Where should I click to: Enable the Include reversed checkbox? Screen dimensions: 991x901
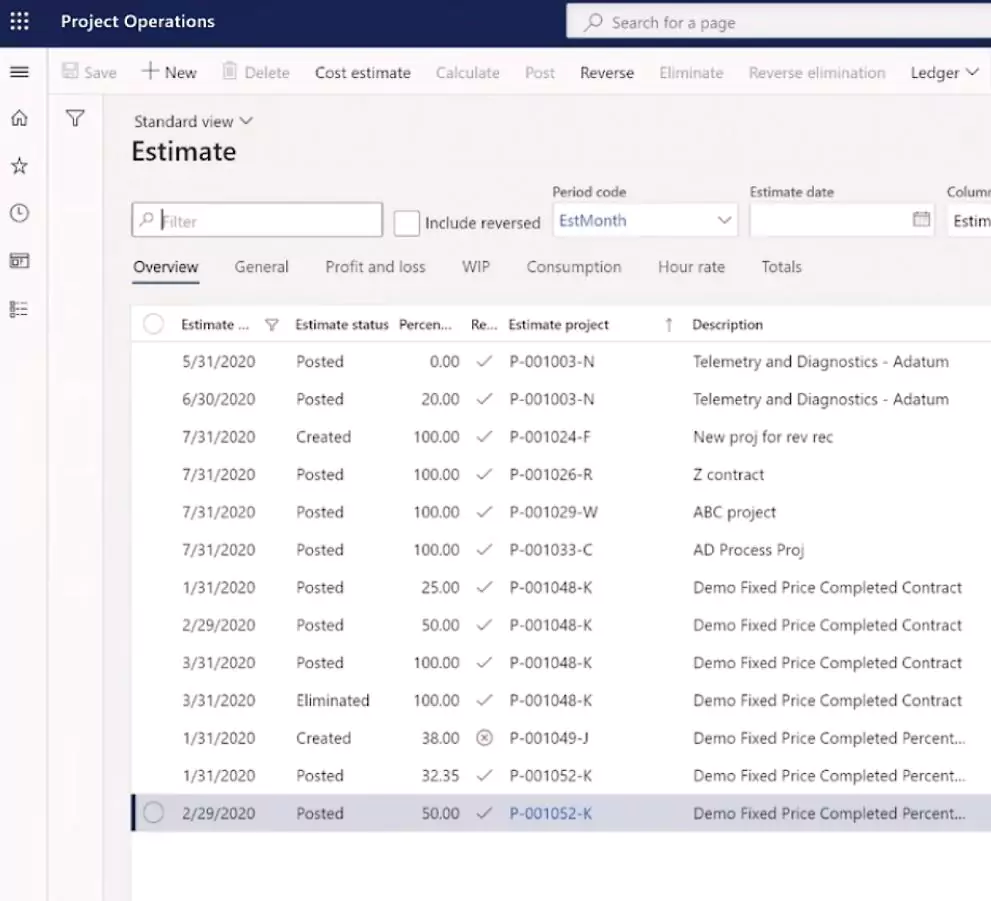(x=406, y=223)
